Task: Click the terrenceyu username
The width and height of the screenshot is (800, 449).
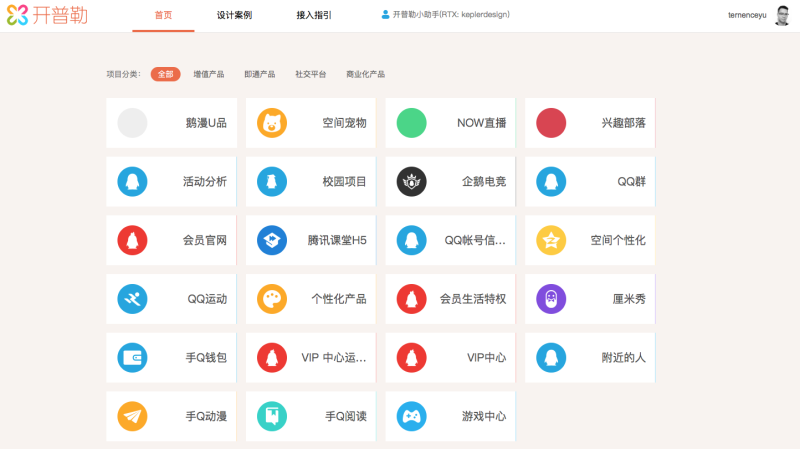Action: point(747,15)
